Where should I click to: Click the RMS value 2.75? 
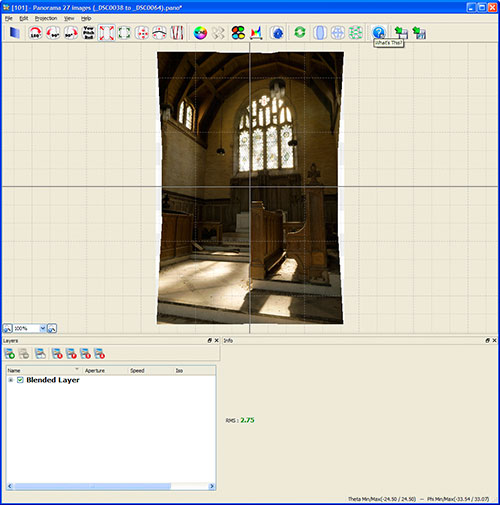pyautogui.click(x=247, y=420)
